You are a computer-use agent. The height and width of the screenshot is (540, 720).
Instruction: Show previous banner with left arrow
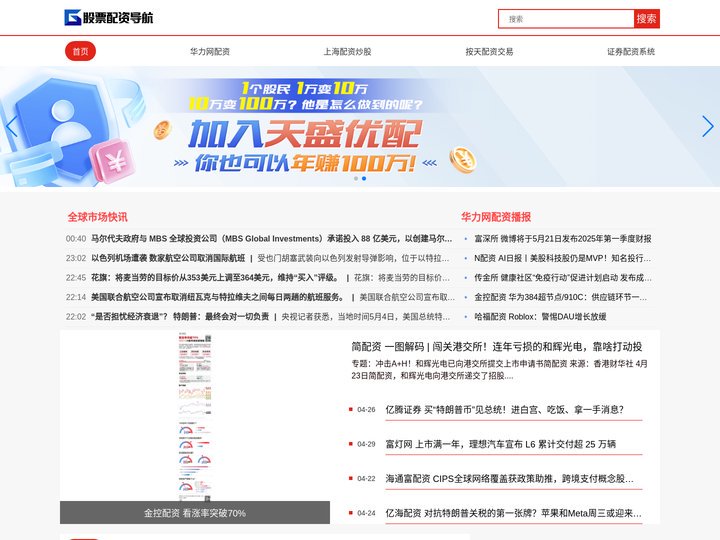coord(11,126)
